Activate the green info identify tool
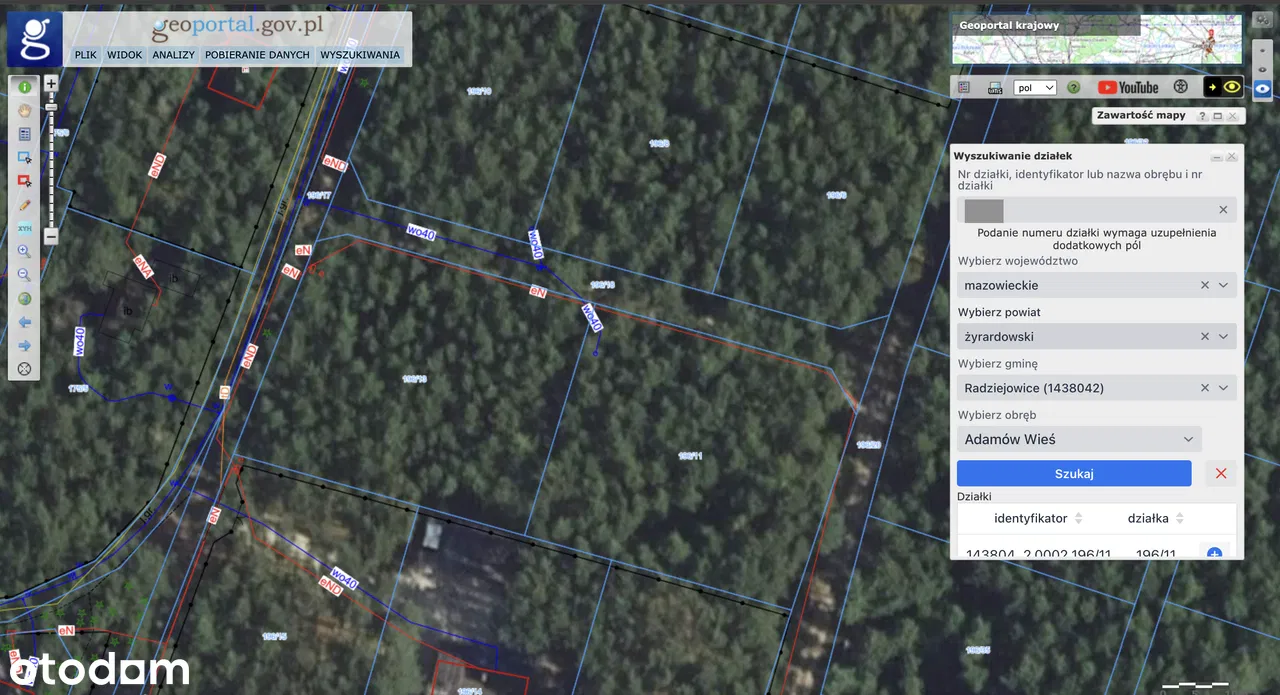Image resolution: width=1280 pixels, height=695 pixels. [24, 87]
